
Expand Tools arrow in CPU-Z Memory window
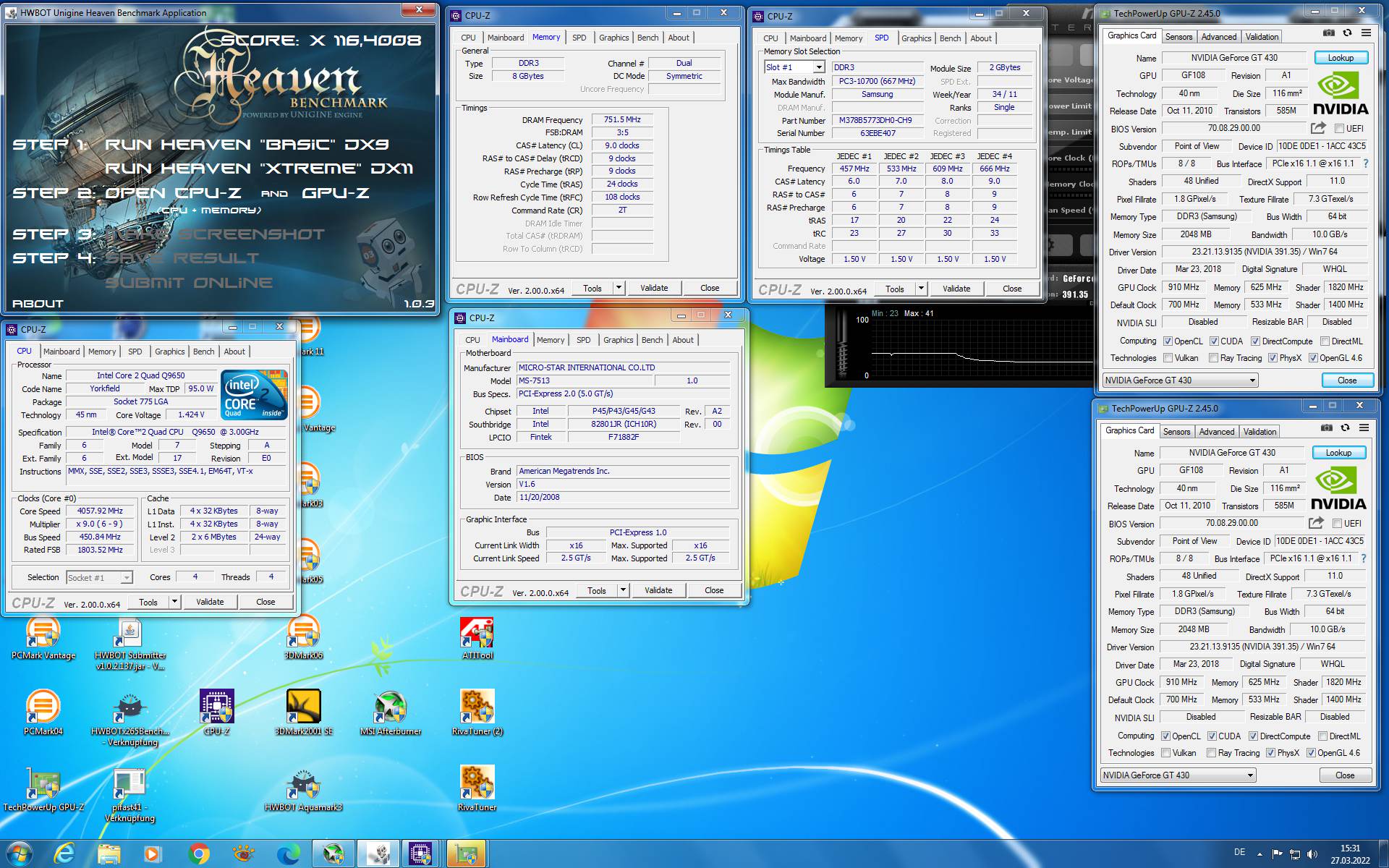(x=619, y=288)
